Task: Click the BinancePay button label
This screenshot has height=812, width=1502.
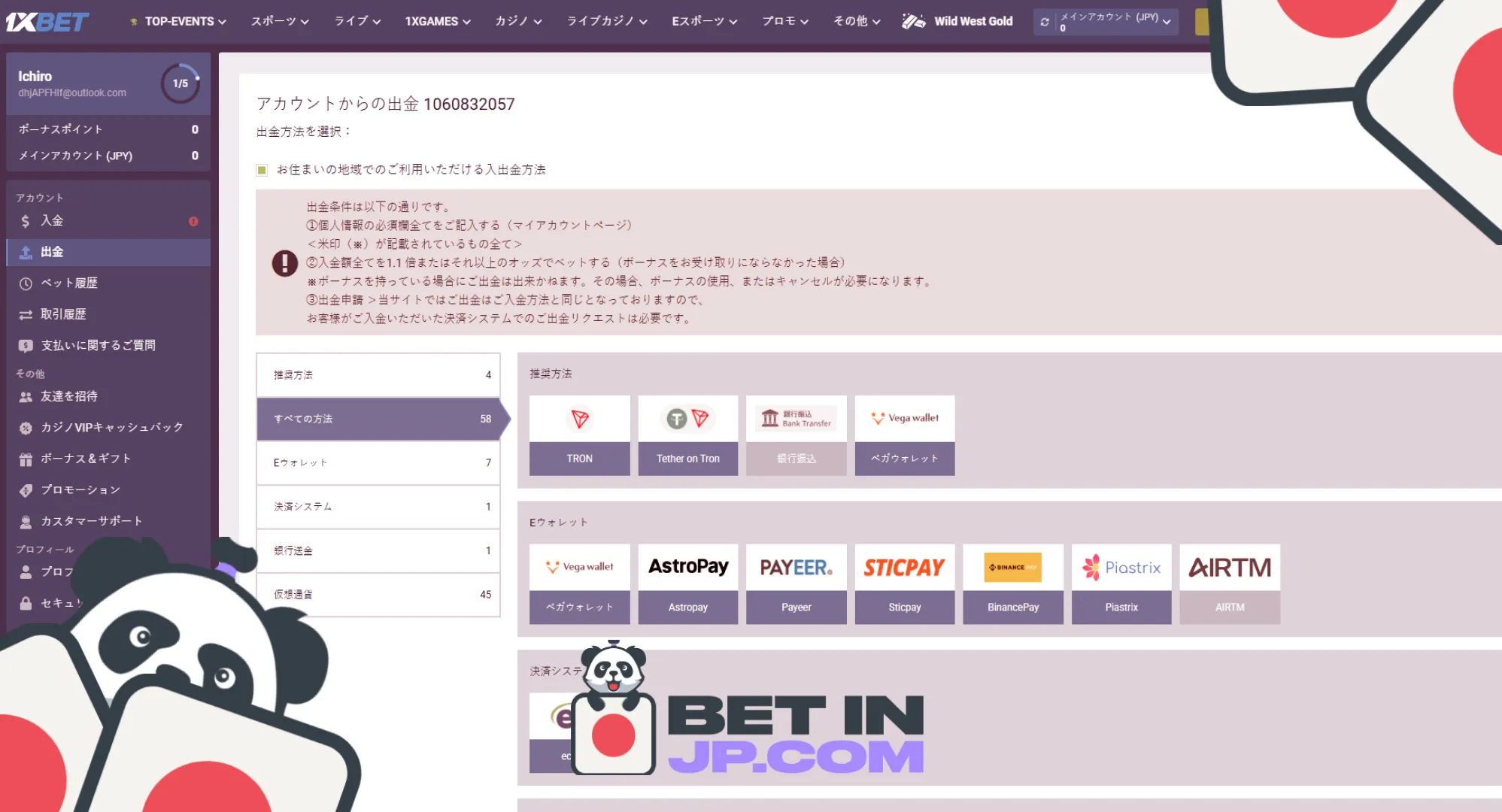Action: tap(1013, 607)
